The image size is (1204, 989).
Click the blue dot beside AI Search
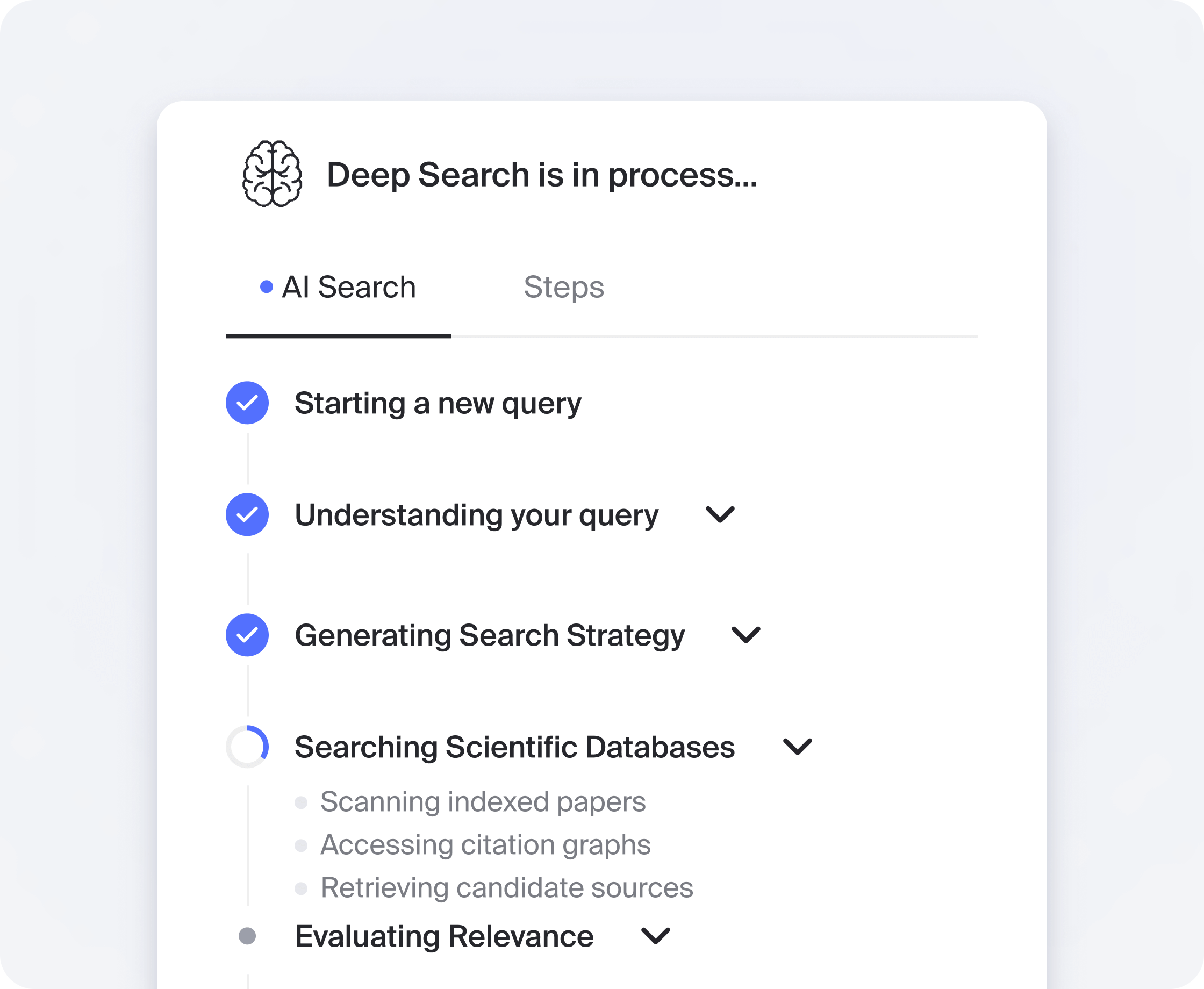point(266,286)
